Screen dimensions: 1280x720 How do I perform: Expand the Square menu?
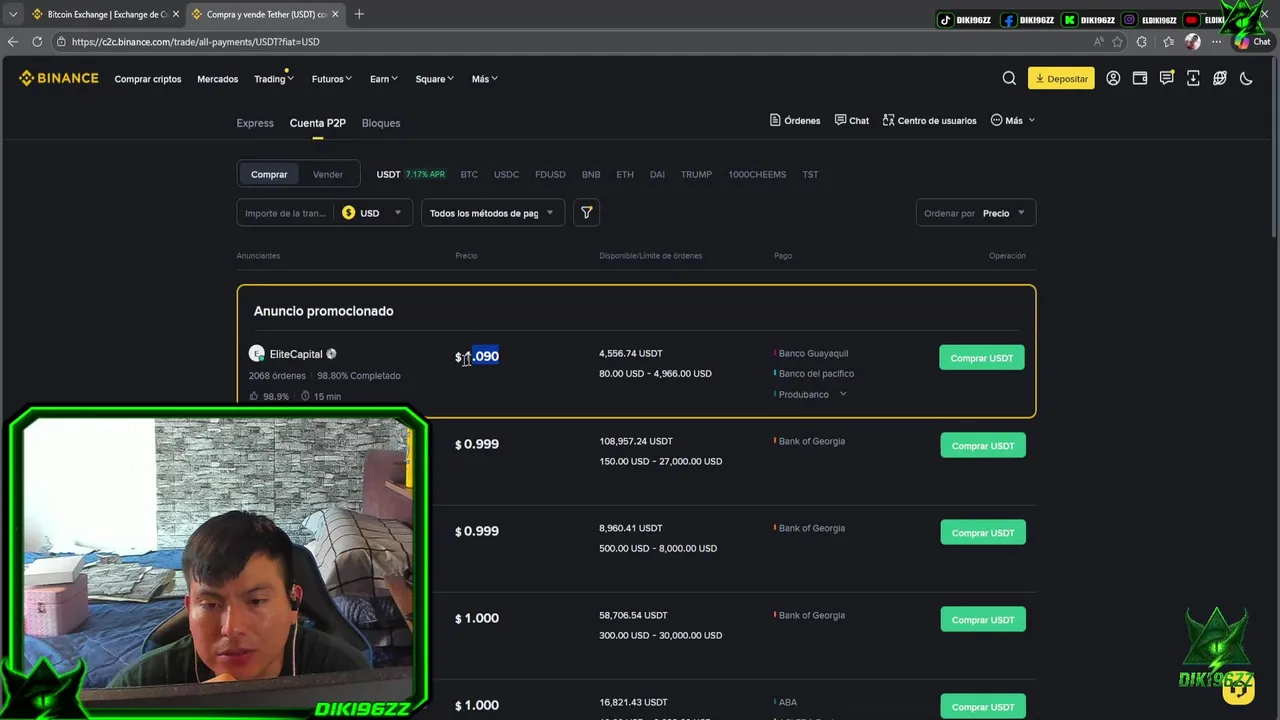435,79
